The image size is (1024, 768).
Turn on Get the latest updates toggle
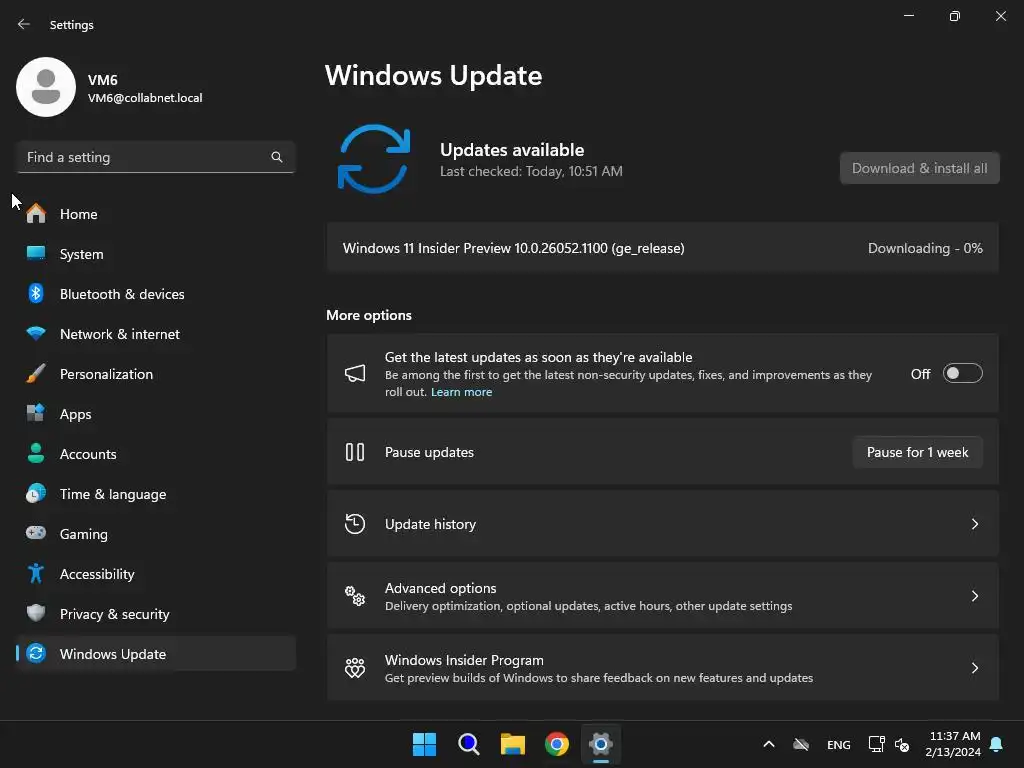(x=963, y=374)
